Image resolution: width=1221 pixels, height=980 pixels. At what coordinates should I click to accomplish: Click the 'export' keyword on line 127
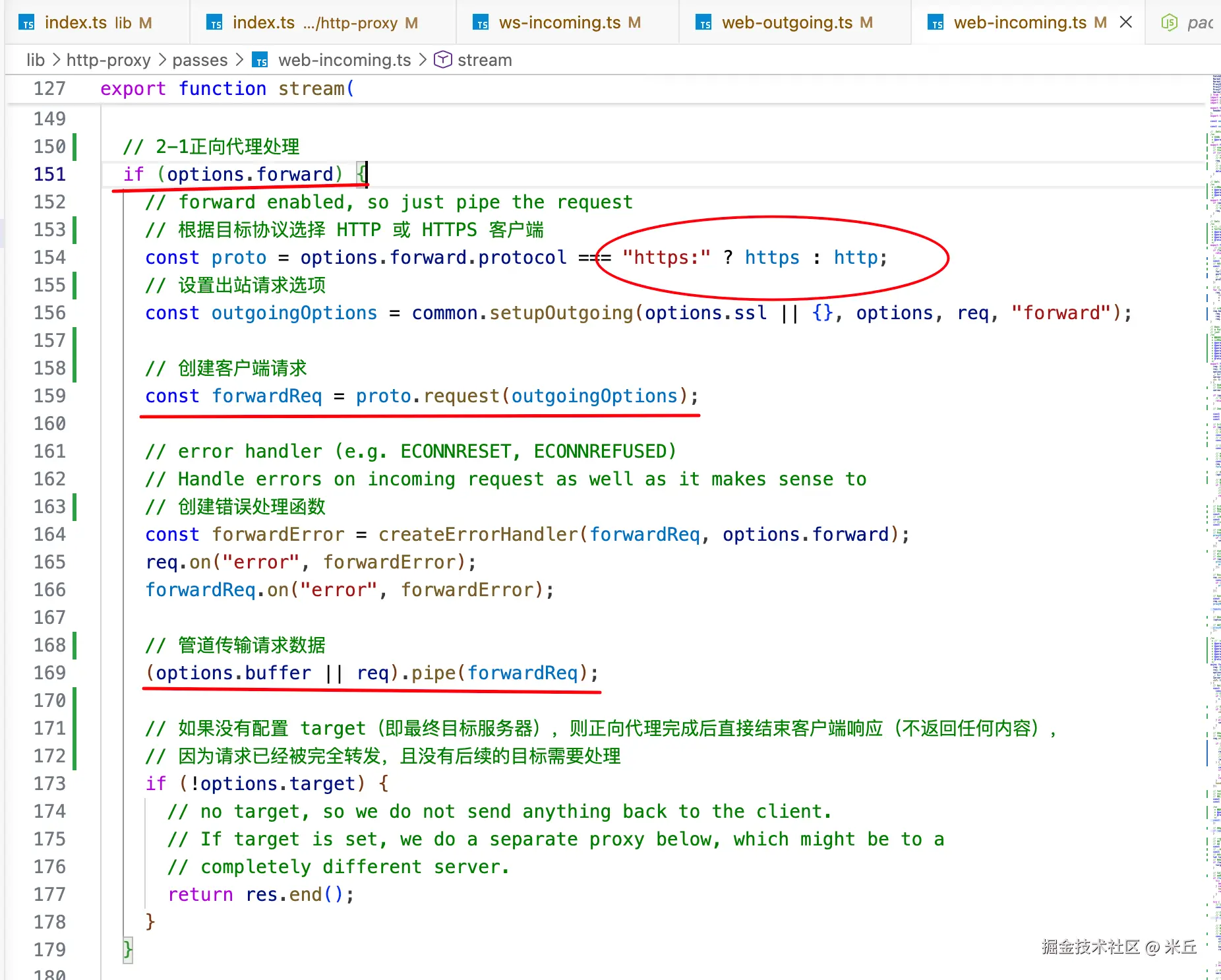133,88
